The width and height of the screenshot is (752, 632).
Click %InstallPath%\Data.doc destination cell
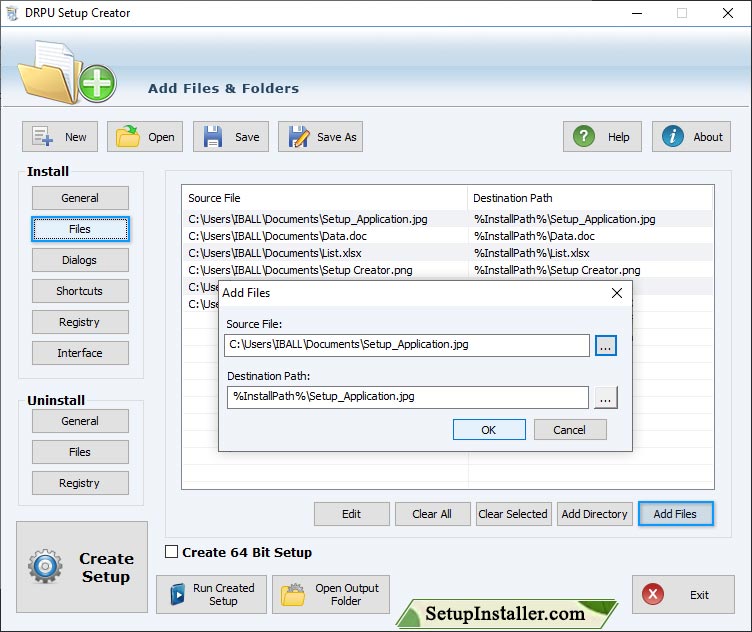point(534,236)
